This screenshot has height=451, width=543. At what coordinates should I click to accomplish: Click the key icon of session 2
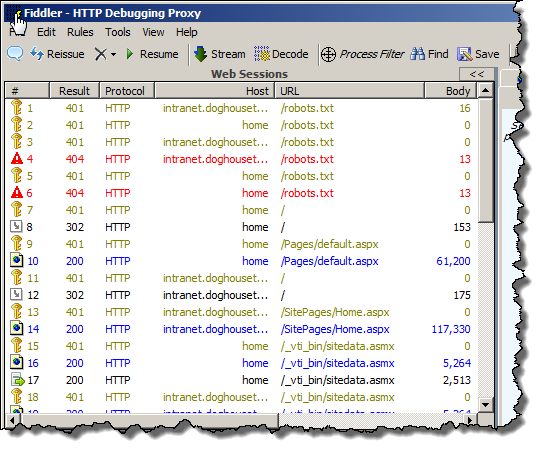pyautogui.click(x=16, y=124)
